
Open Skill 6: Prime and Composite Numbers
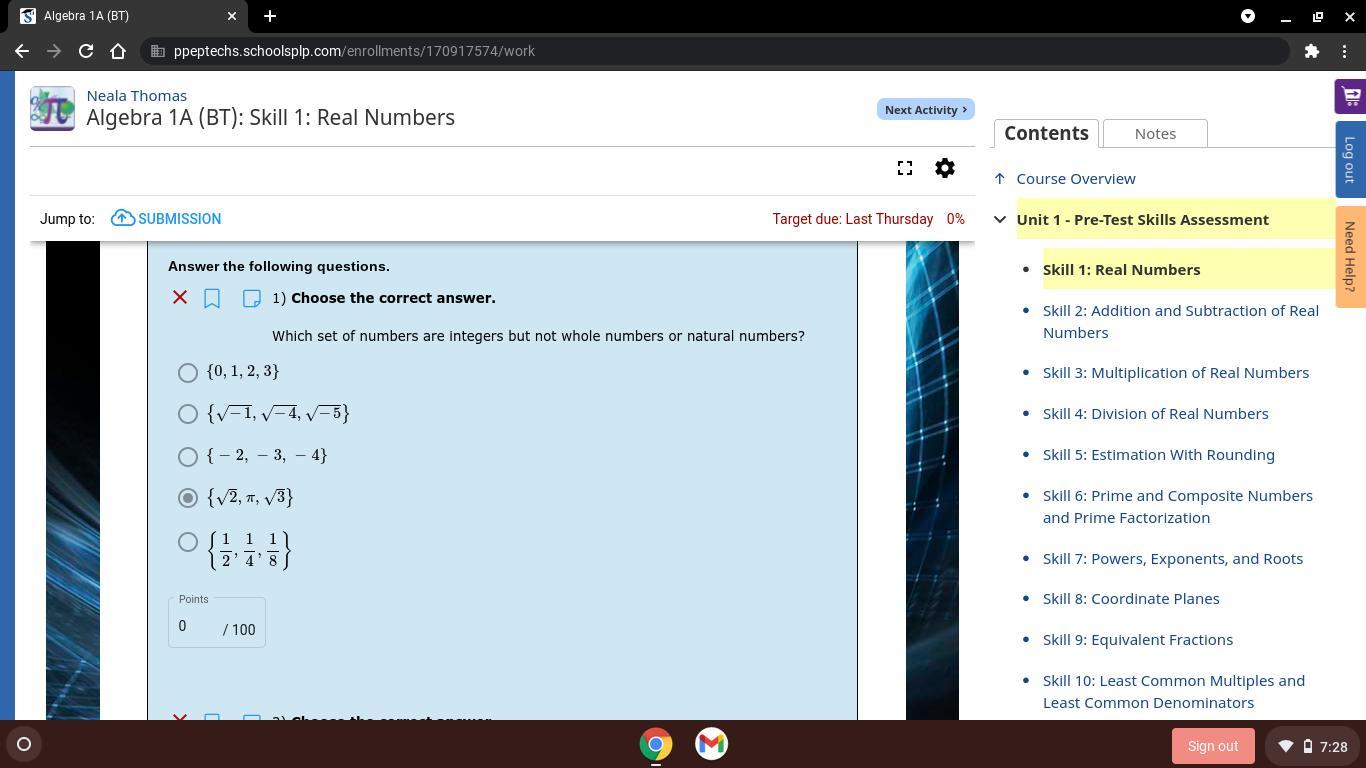click(x=1178, y=506)
